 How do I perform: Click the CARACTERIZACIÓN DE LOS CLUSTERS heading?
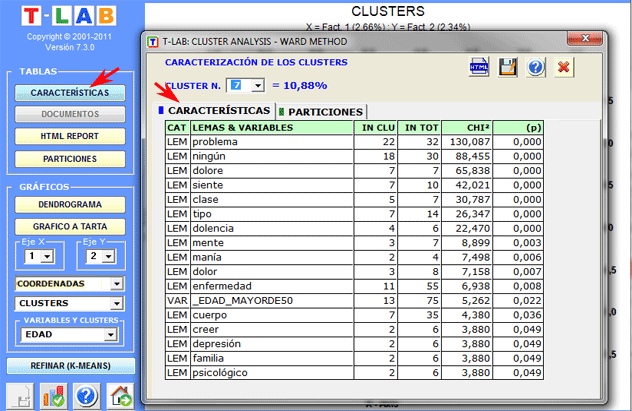[x=256, y=62]
